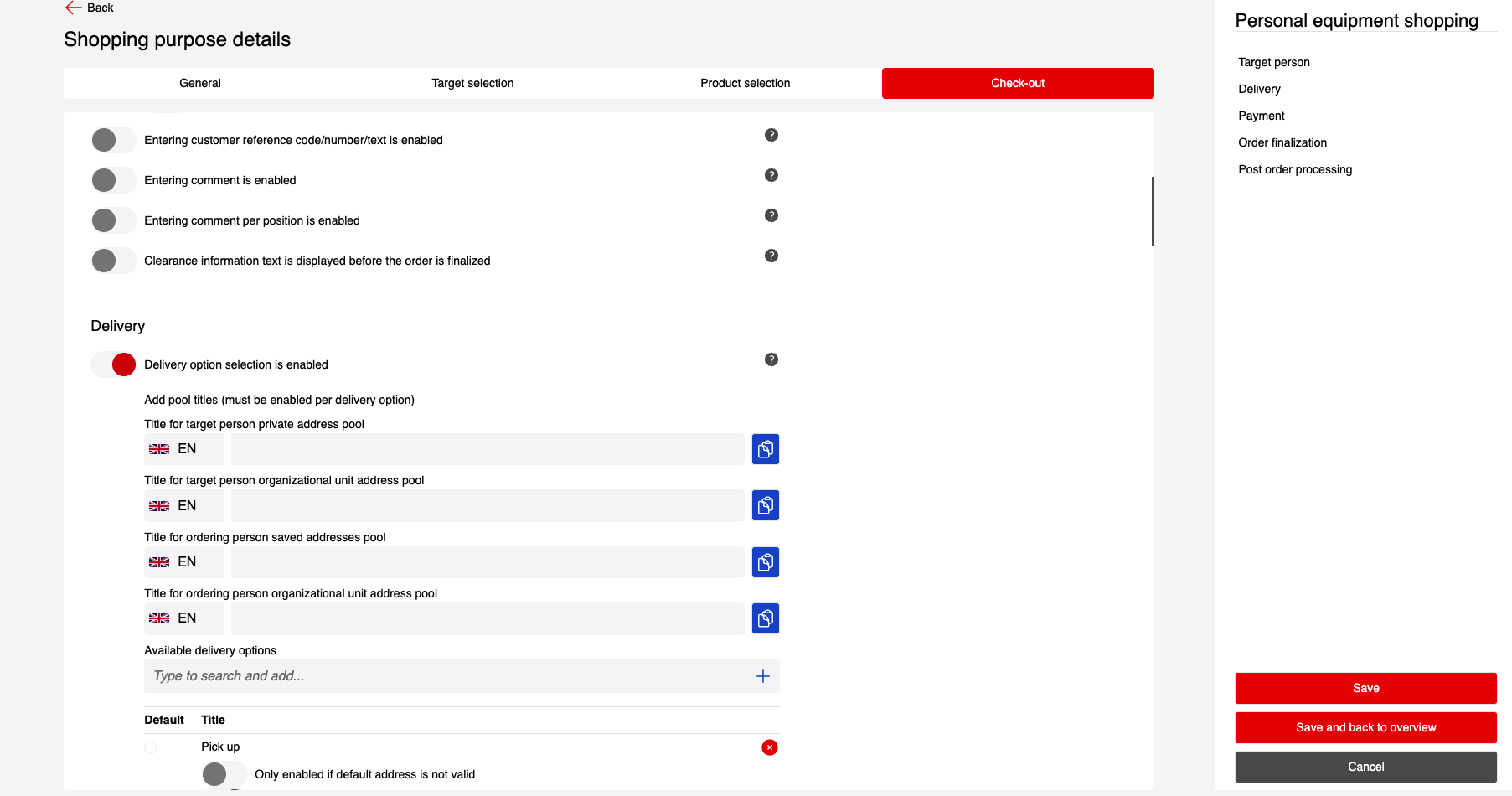The height and width of the screenshot is (796, 1512).
Task: Remove the Pick up delivery option
Action: [x=769, y=747]
